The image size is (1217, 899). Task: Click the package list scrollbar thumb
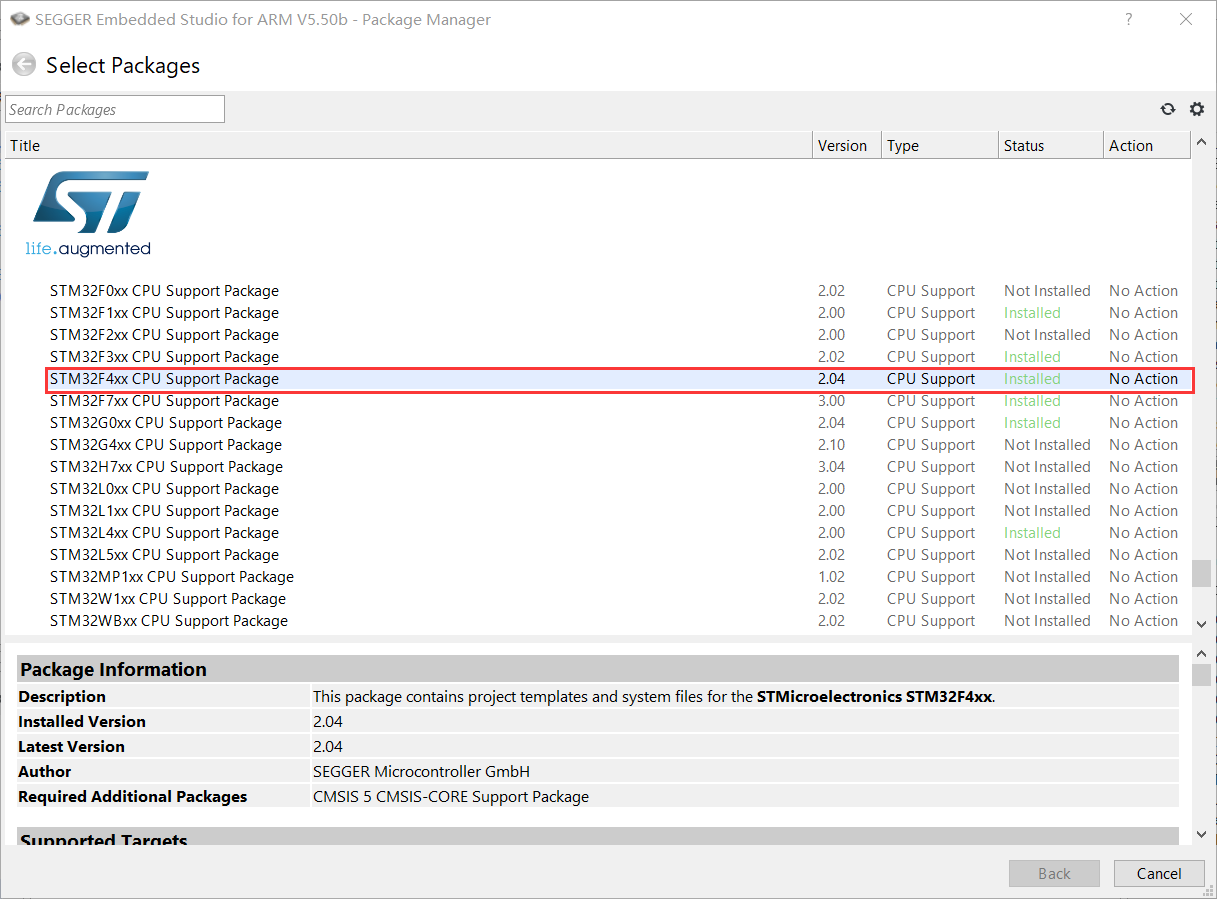pos(1201,573)
